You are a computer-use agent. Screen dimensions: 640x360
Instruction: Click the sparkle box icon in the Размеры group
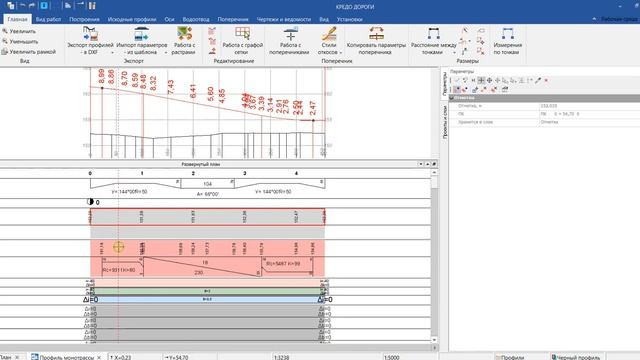(481, 41)
